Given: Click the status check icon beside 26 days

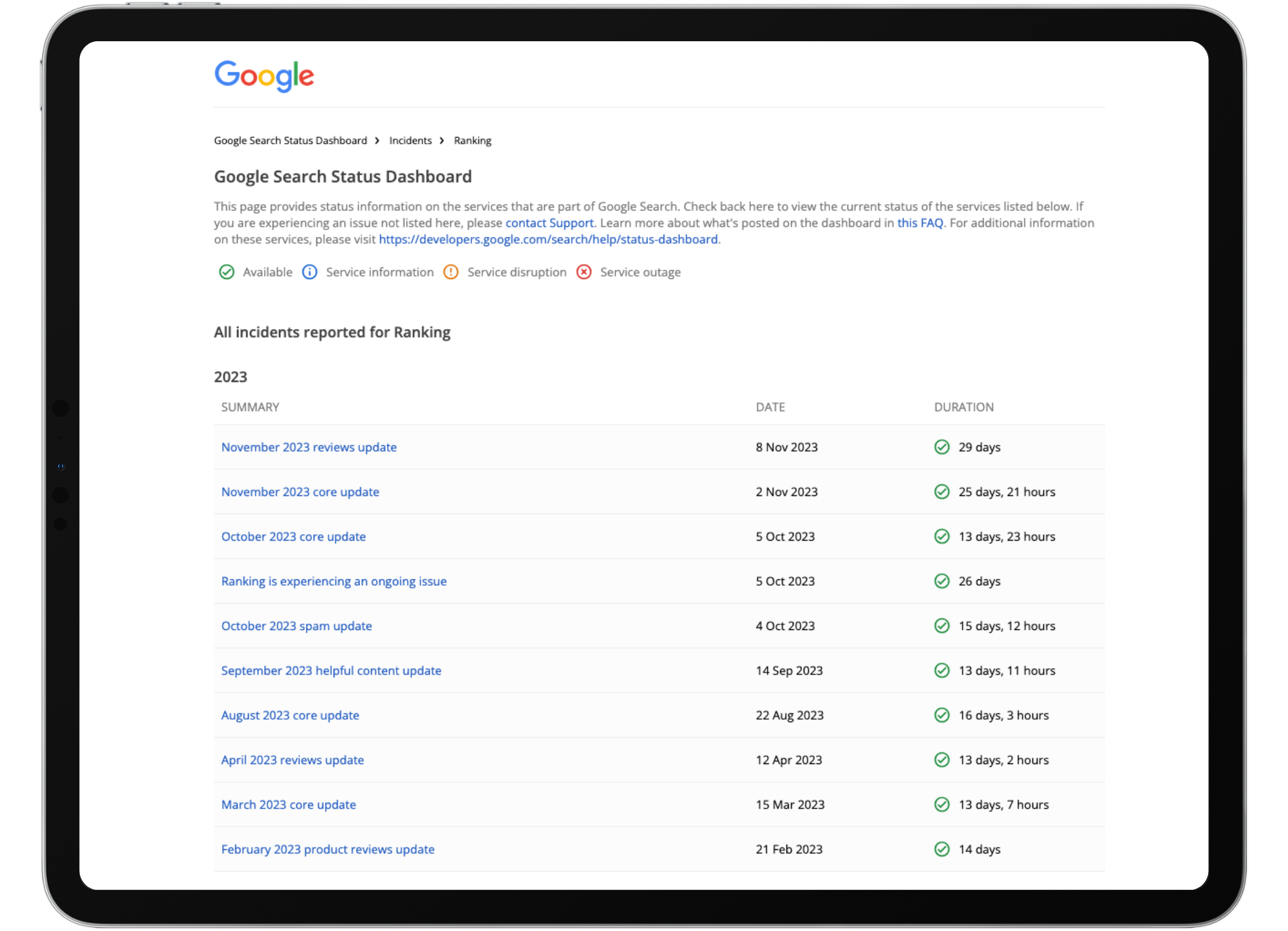Looking at the screenshot, I should 942,581.
